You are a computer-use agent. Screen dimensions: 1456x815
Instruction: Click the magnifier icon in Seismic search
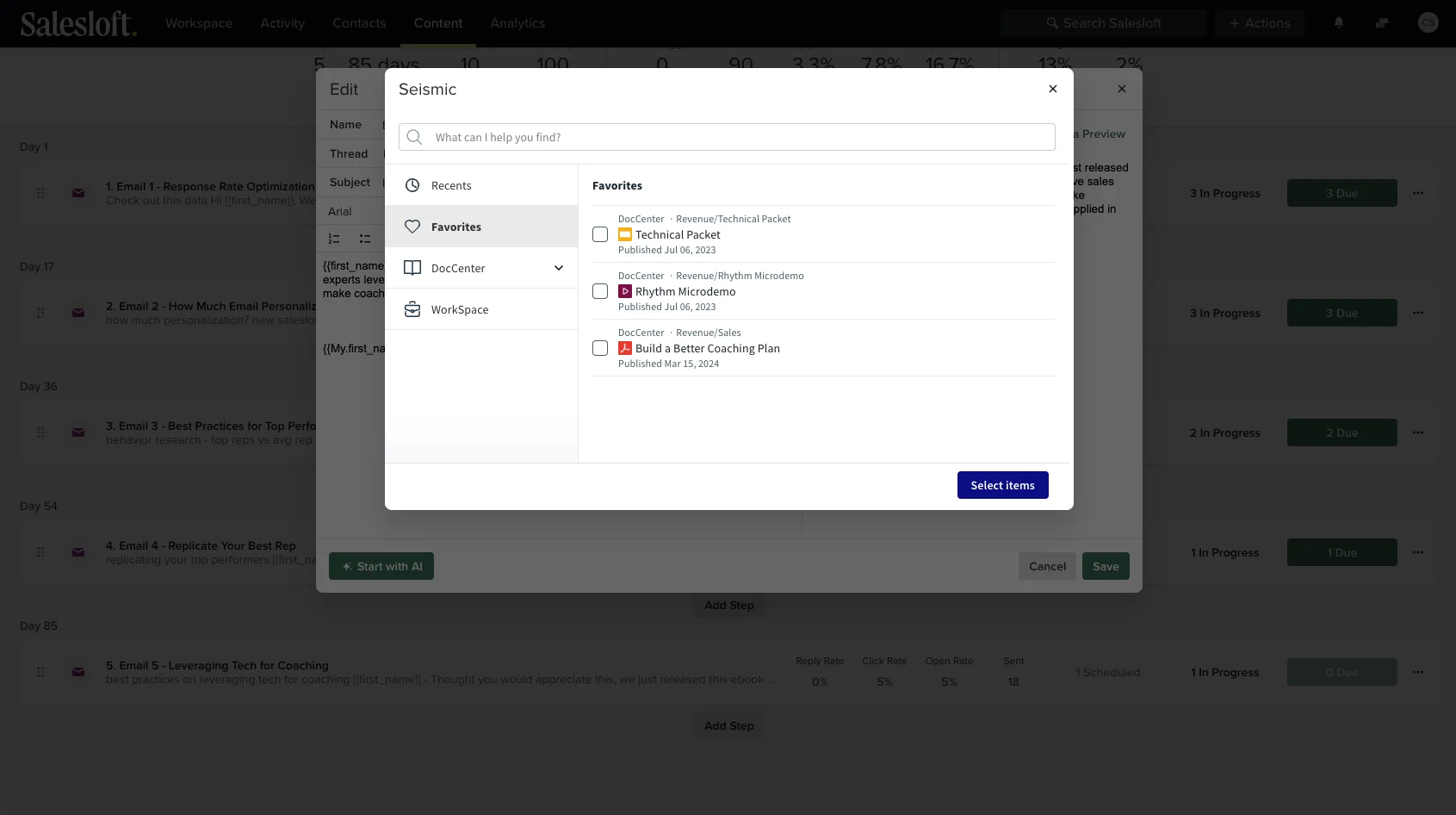414,137
